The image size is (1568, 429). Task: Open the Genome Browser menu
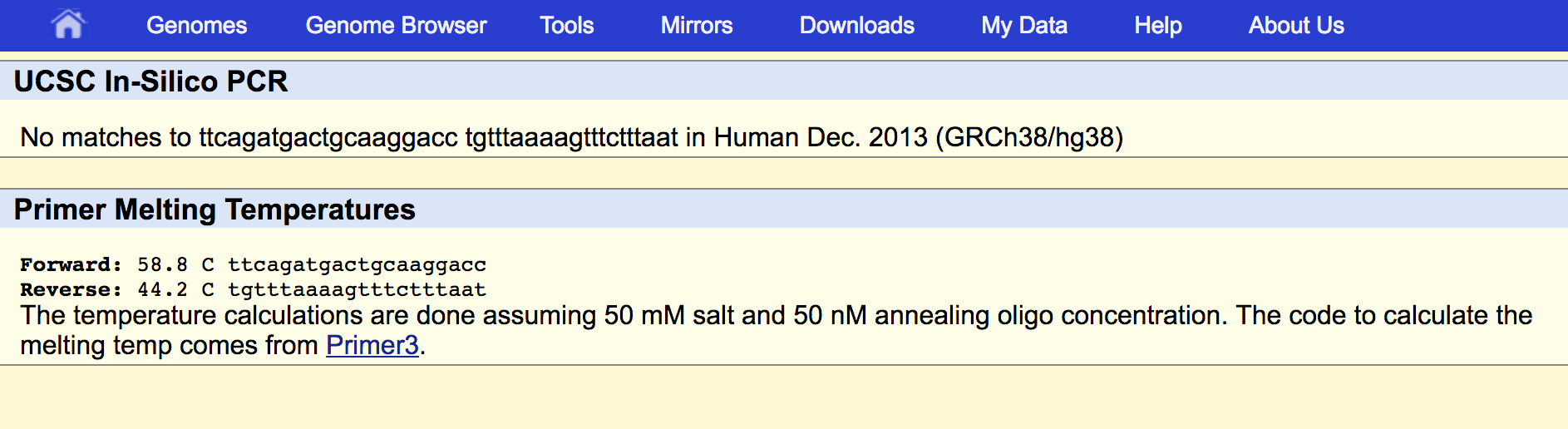click(396, 26)
